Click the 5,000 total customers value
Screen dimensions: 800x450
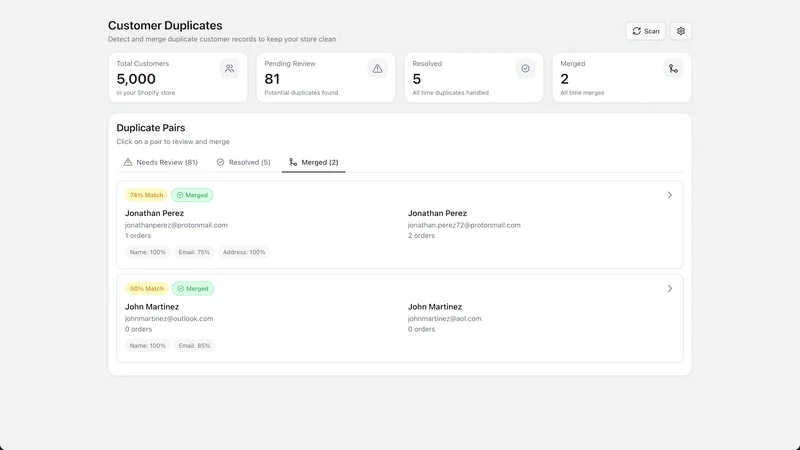tap(136, 79)
